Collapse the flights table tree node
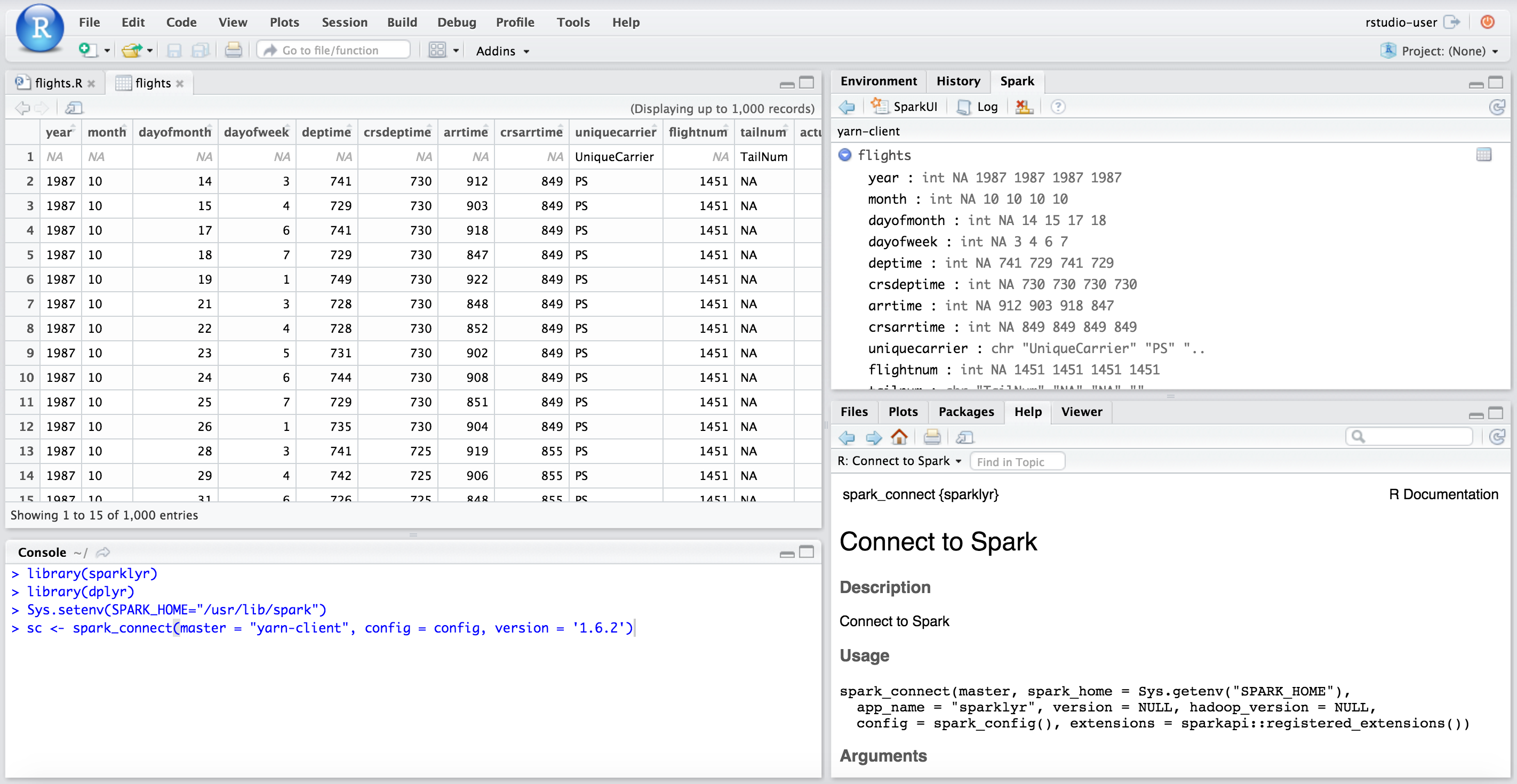1517x784 pixels. [x=844, y=155]
